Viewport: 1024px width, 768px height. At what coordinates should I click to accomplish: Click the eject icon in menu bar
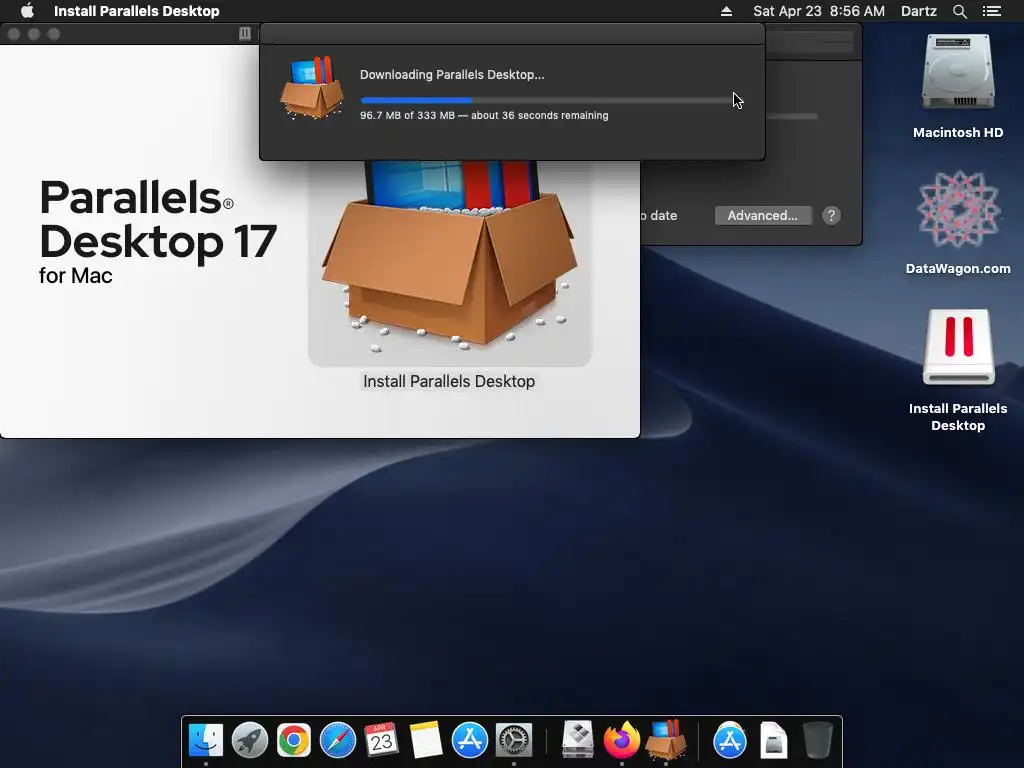pos(726,11)
